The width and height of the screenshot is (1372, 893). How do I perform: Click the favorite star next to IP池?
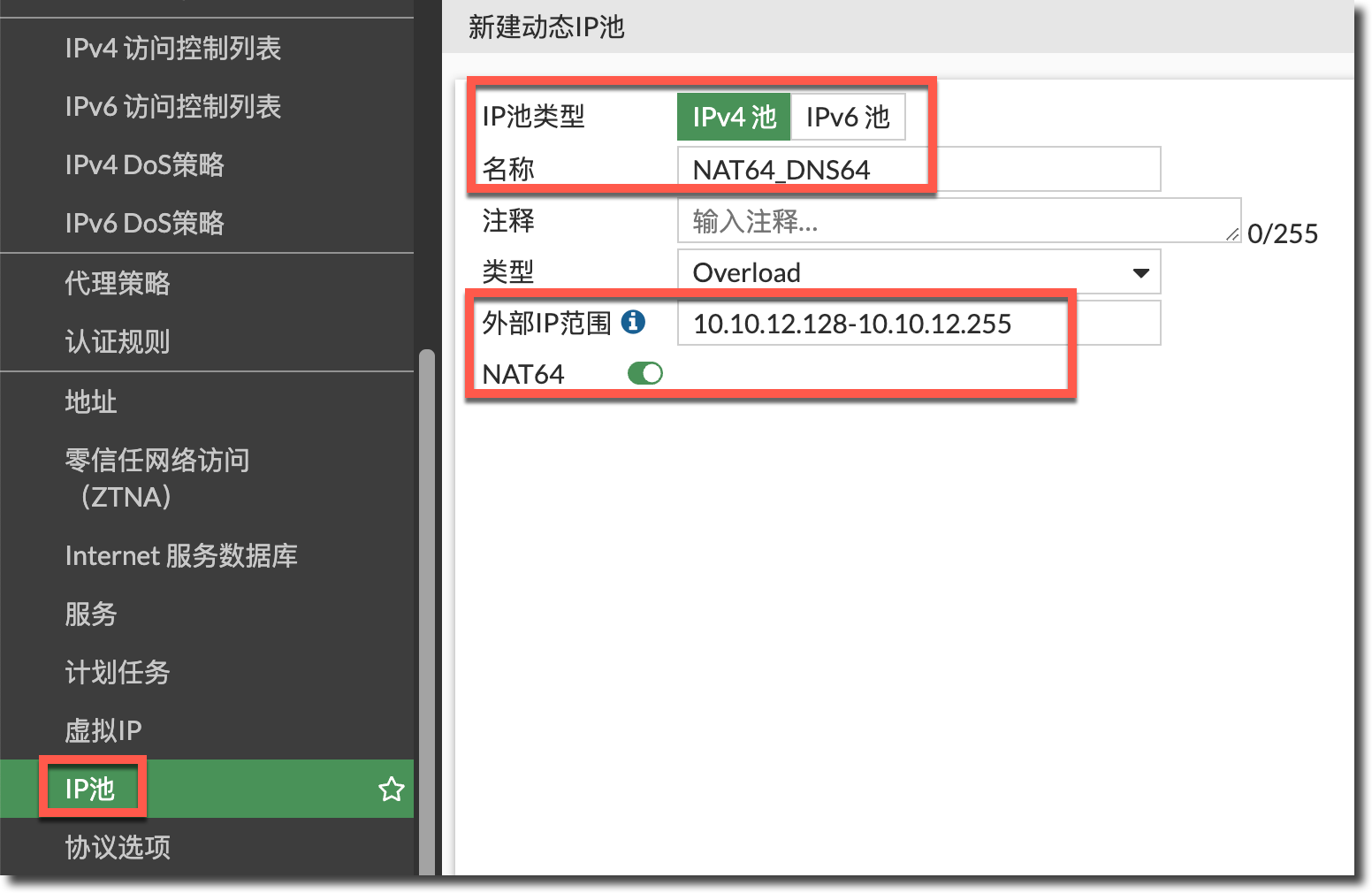click(391, 789)
